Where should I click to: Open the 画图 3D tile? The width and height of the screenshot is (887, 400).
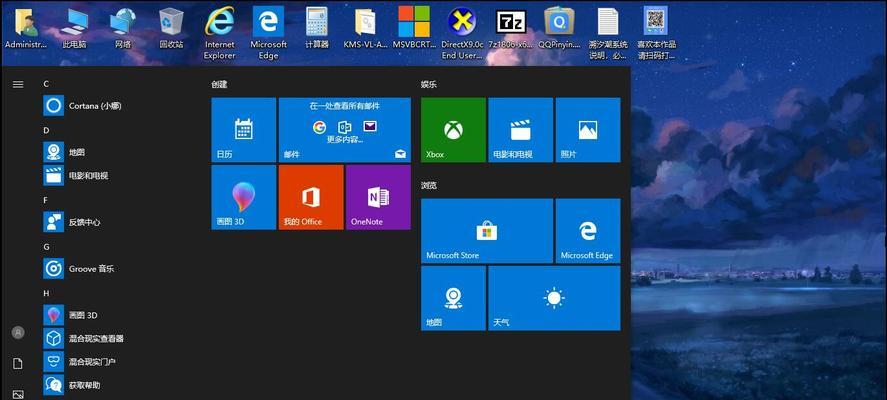[244, 197]
